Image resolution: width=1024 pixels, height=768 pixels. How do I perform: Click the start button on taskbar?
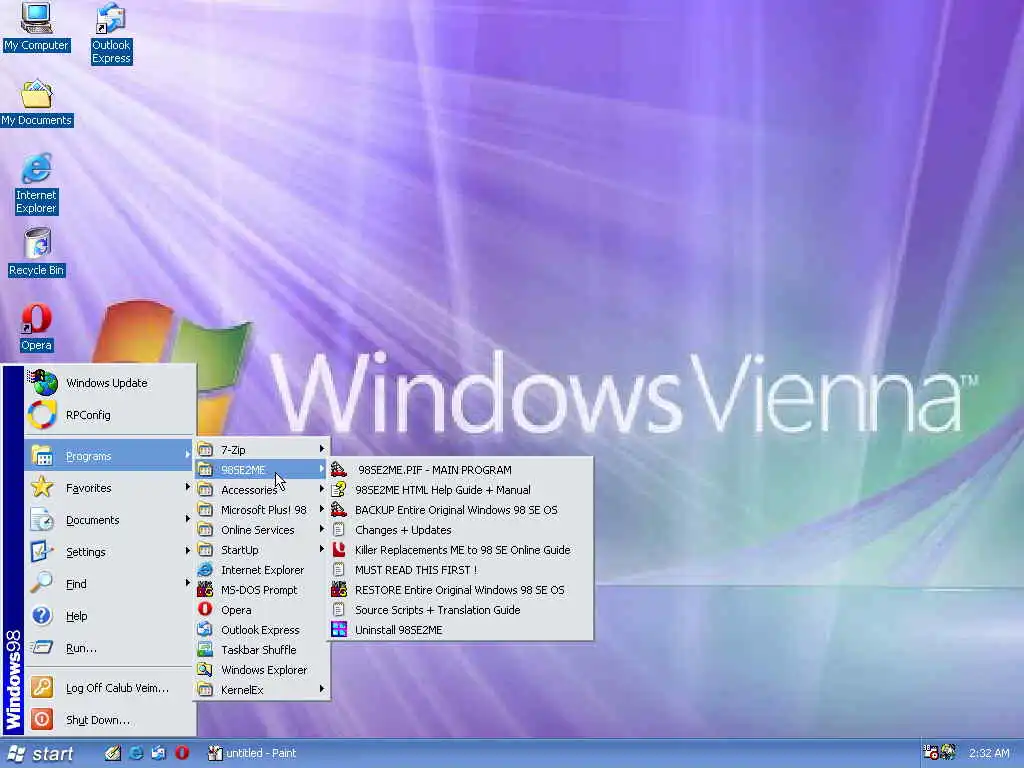[x=40, y=754]
